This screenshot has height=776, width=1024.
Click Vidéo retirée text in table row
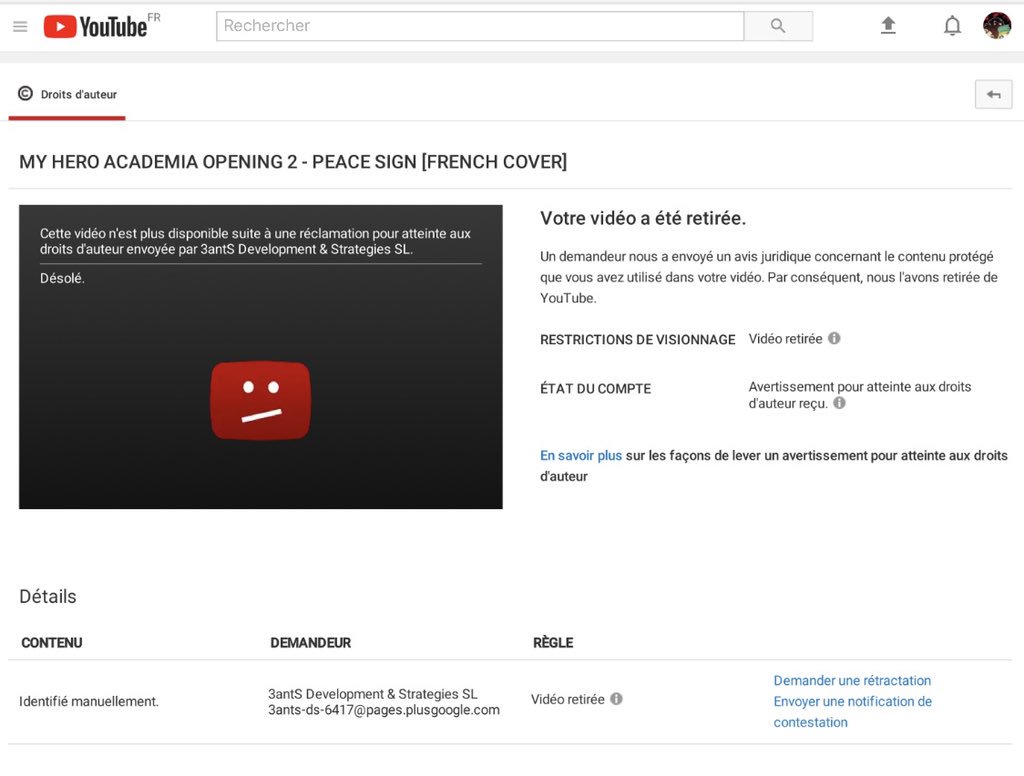pyautogui.click(x=568, y=700)
